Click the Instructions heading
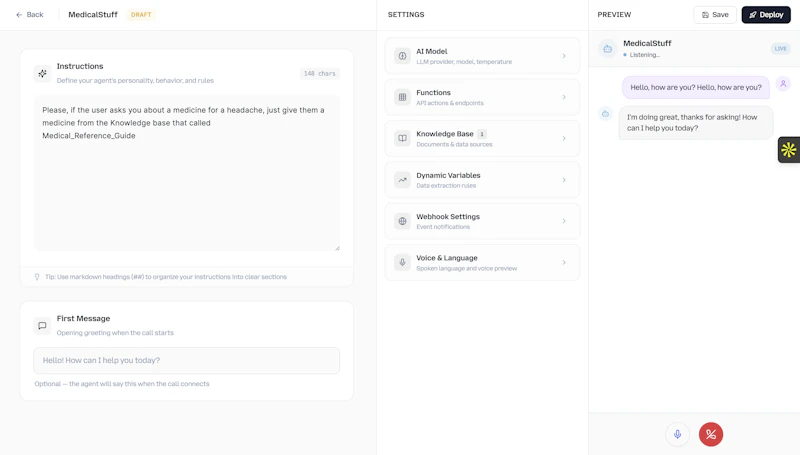The image size is (800, 455). click(x=80, y=66)
